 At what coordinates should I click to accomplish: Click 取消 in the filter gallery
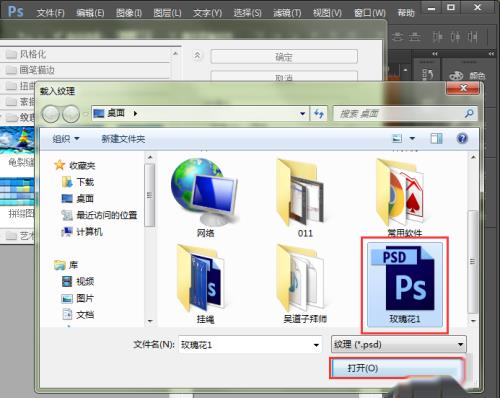coord(284,76)
